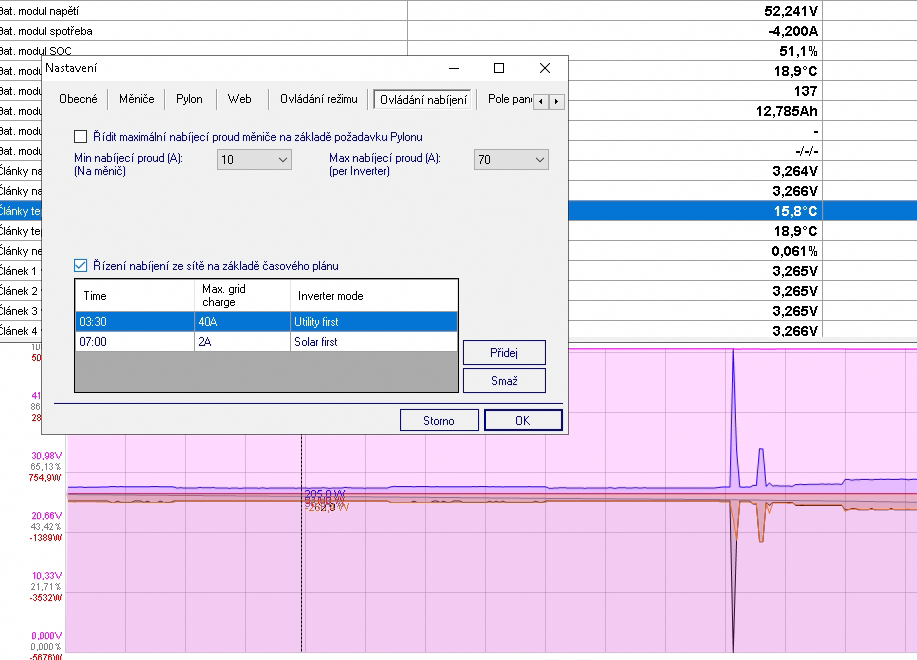Screen dimensions: 917x660
Task: Confirm settings with OK button
Action: (522, 421)
